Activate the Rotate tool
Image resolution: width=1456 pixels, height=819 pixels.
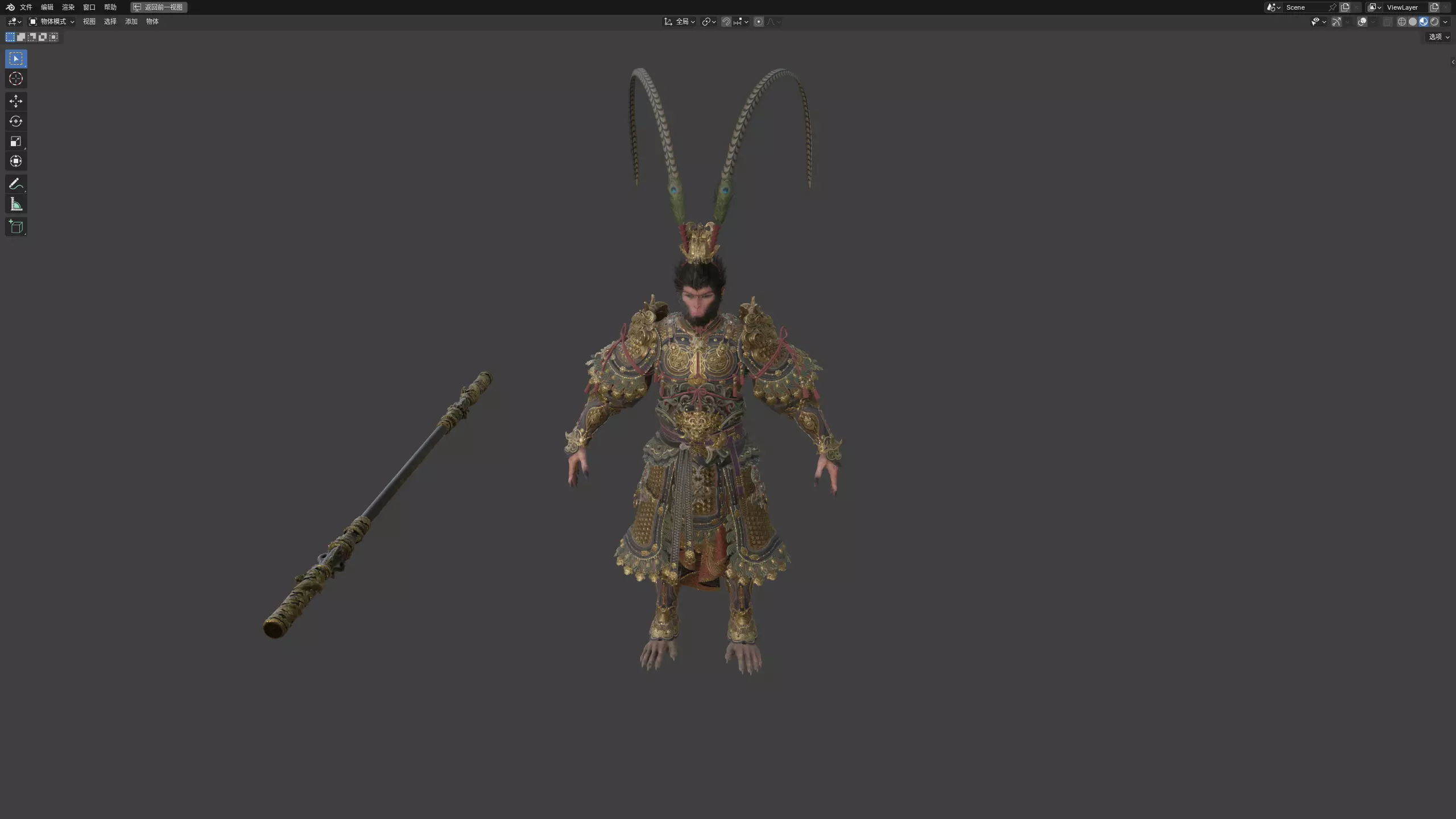[x=16, y=121]
